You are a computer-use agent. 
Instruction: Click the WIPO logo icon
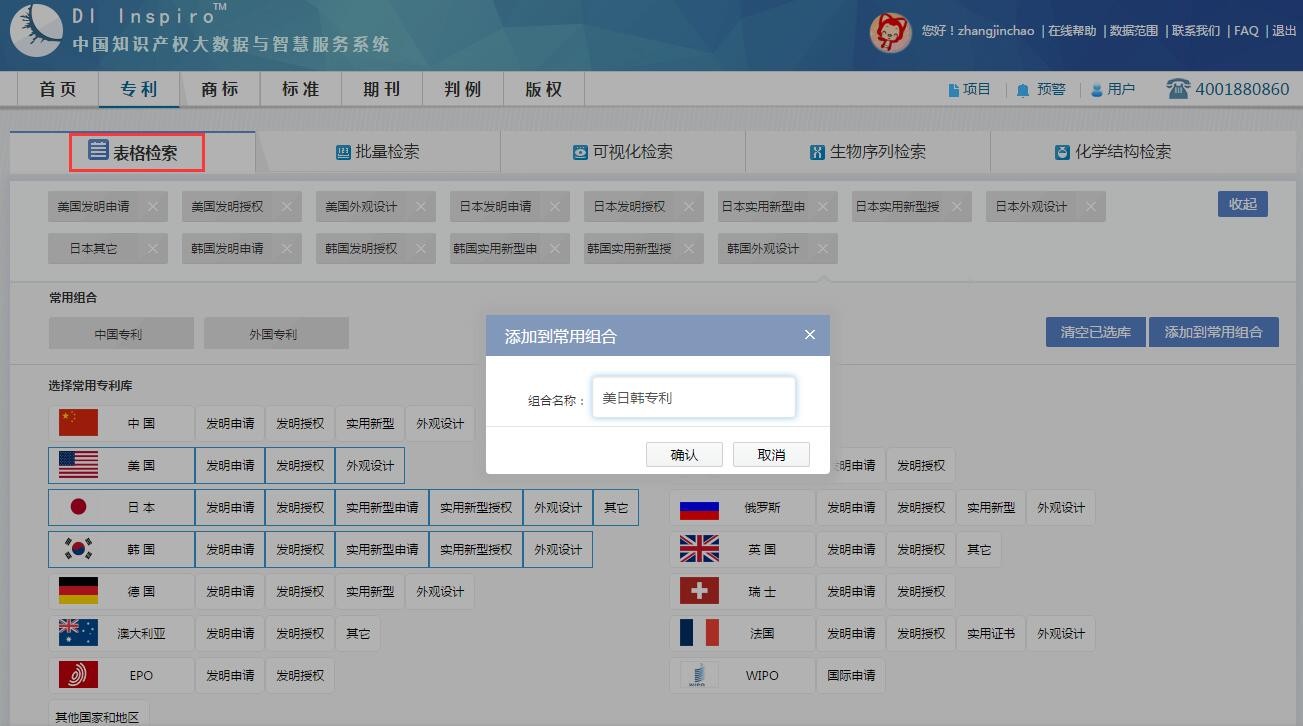tap(699, 676)
